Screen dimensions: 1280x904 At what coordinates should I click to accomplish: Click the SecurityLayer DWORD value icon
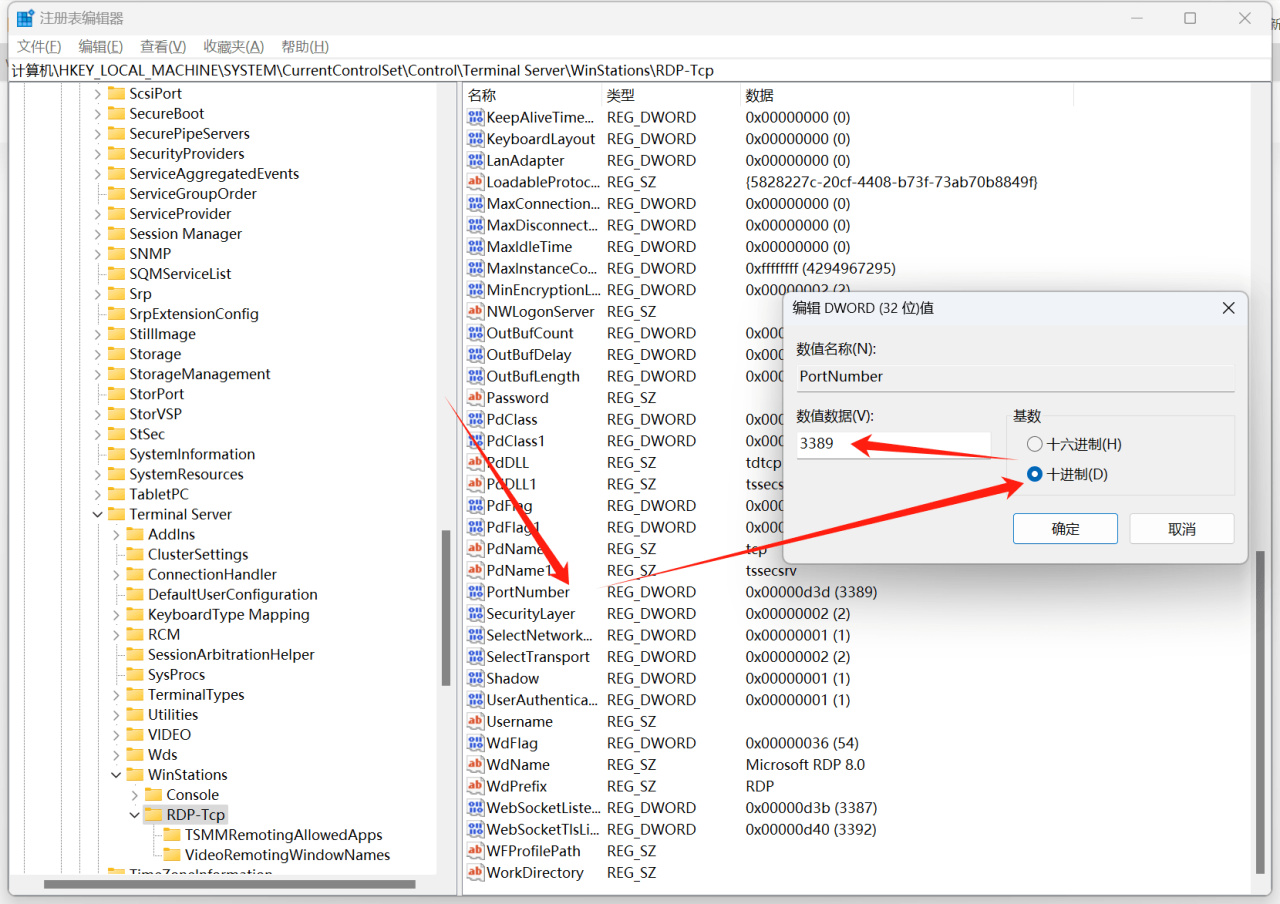tap(476, 613)
